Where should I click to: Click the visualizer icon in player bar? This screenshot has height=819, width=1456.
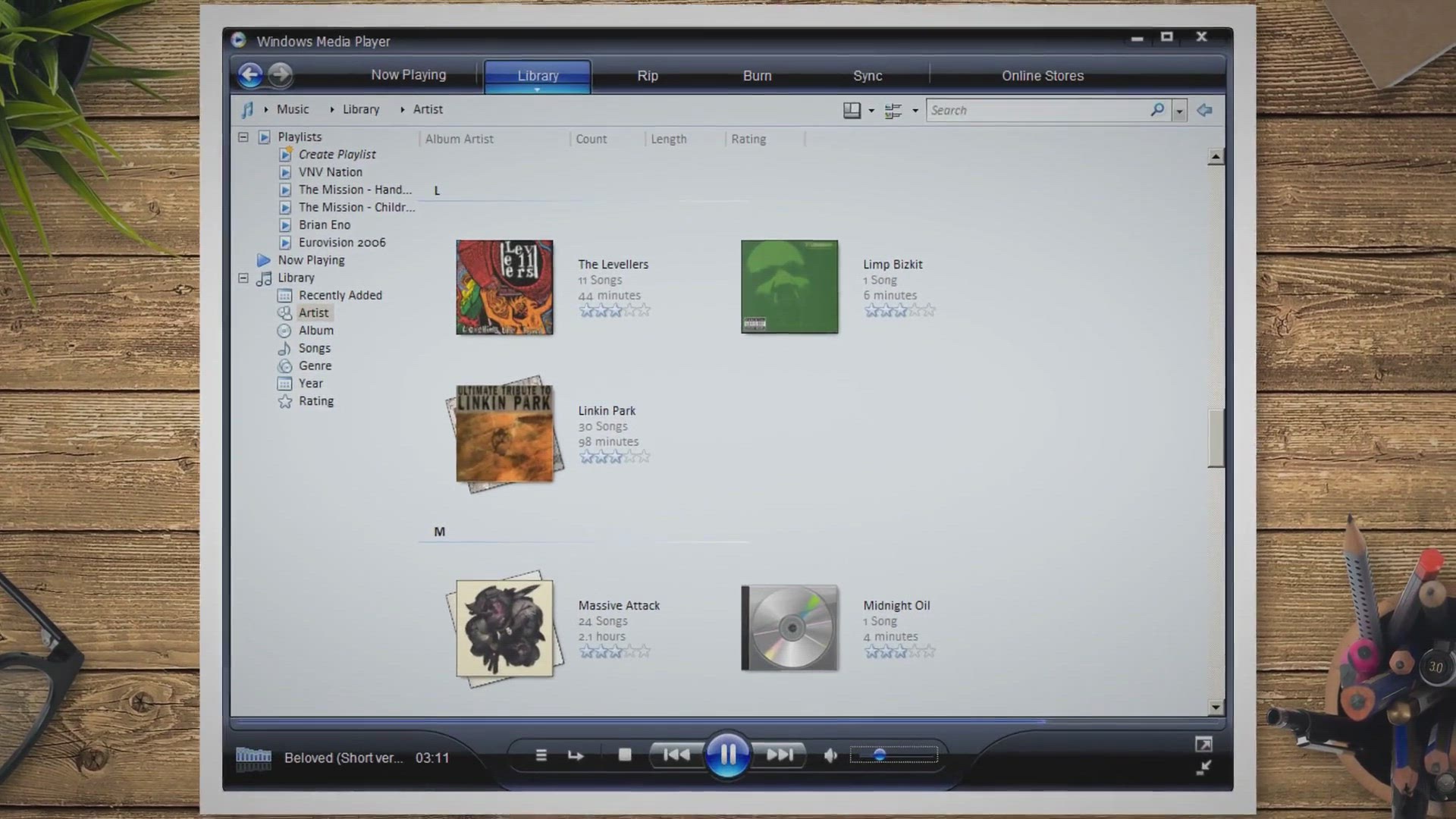click(253, 758)
